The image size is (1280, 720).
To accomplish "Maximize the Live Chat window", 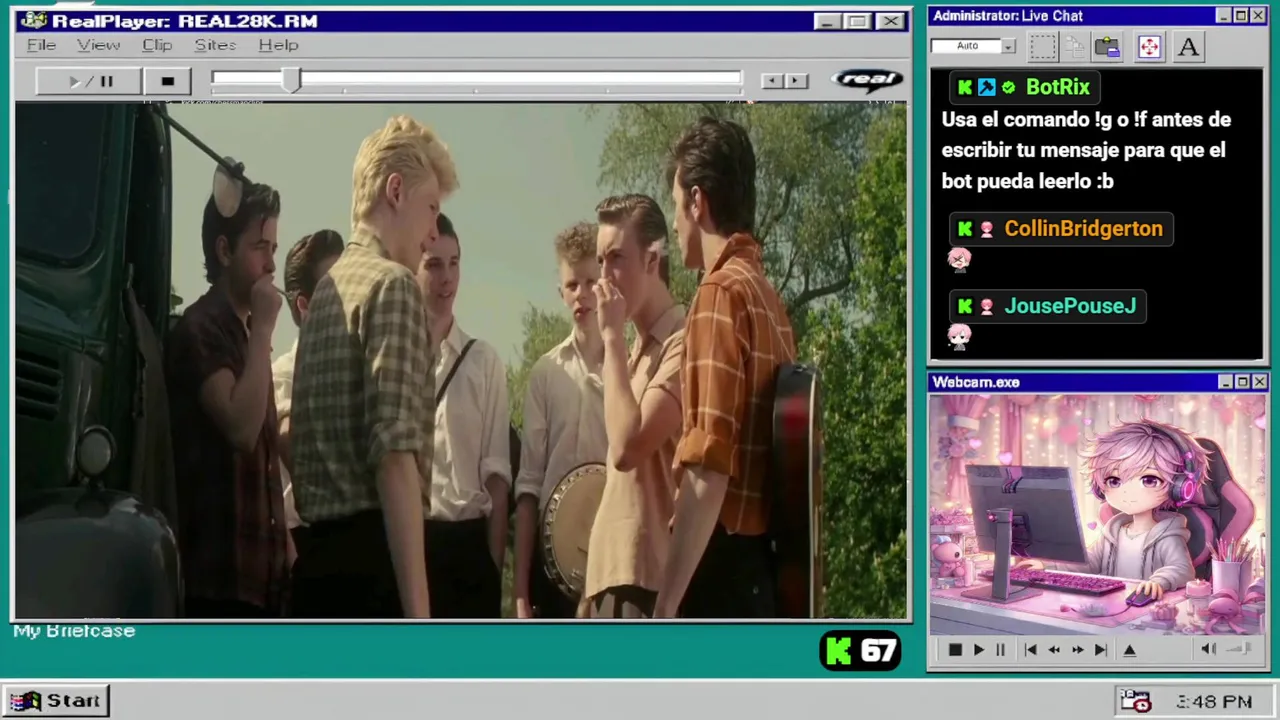I will (1241, 15).
